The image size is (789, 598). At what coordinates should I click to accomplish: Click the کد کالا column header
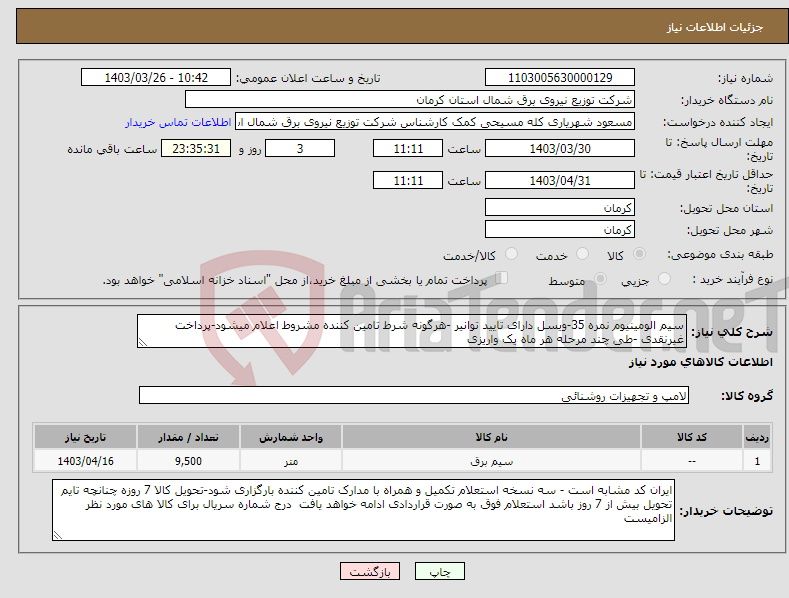click(x=692, y=437)
